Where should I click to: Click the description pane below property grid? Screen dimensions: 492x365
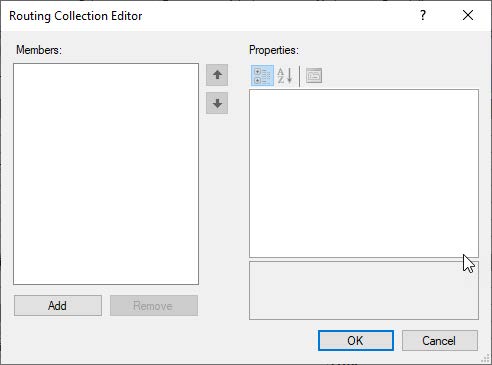point(364,290)
